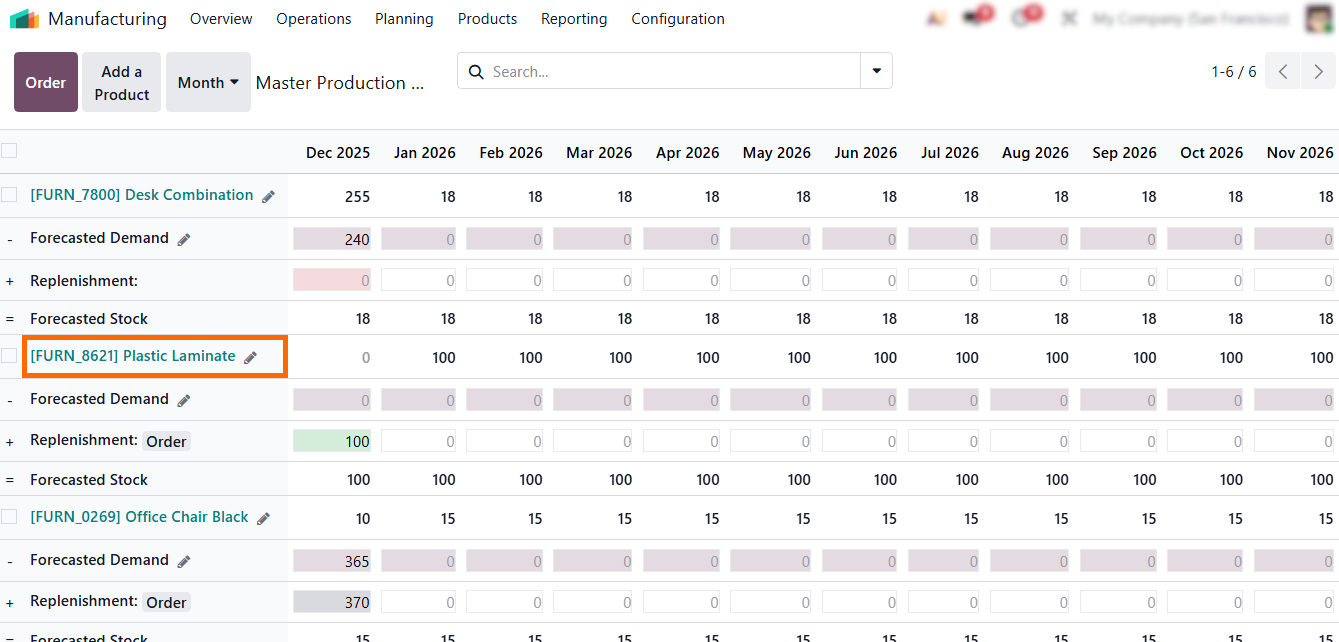Click the Manufacturing app logo icon
The image size is (1339, 642).
pyautogui.click(x=24, y=19)
